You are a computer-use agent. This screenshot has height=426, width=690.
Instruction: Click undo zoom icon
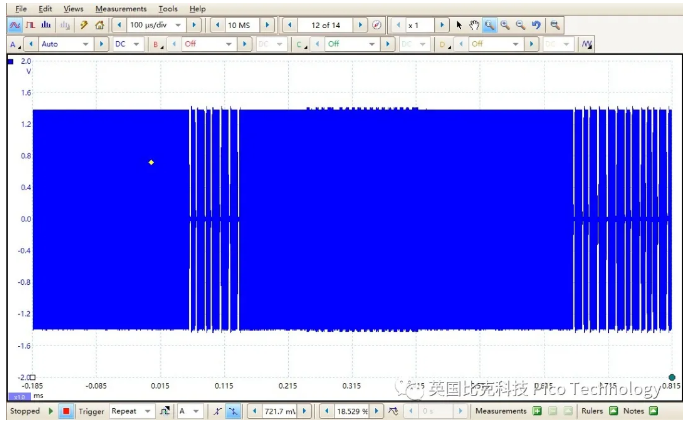pos(536,24)
